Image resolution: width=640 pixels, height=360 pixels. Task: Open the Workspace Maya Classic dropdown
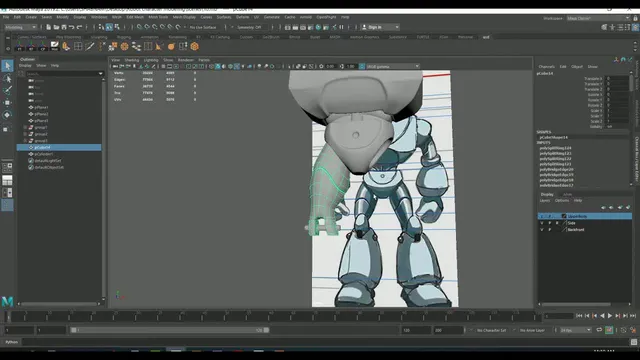[x=598, y=18]
